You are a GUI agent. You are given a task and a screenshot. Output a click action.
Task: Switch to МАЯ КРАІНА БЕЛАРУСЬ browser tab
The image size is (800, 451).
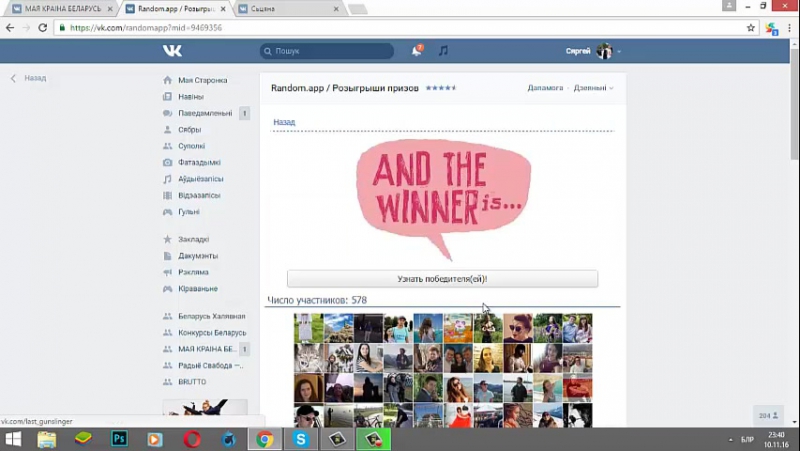click(63, 9)
